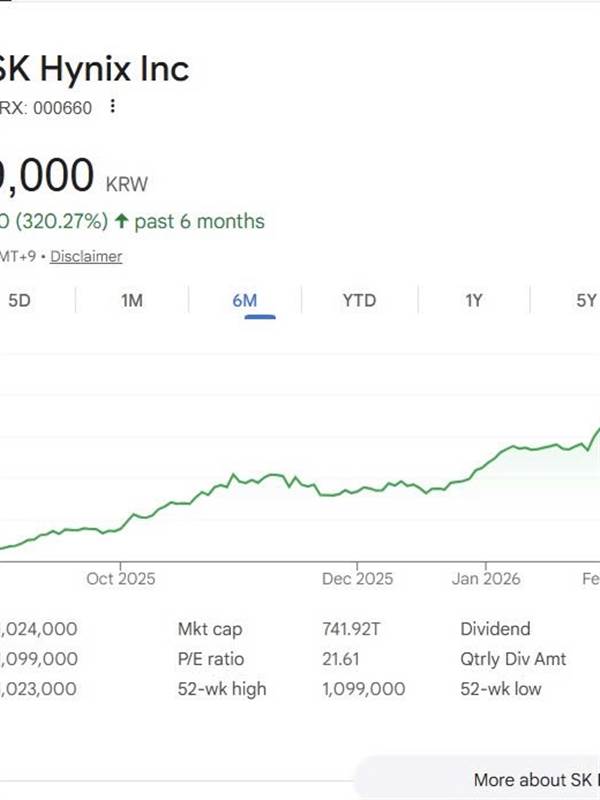Click the More about SK button
The width and height of the screenshot is (600, 800).
tap(535, 779)
